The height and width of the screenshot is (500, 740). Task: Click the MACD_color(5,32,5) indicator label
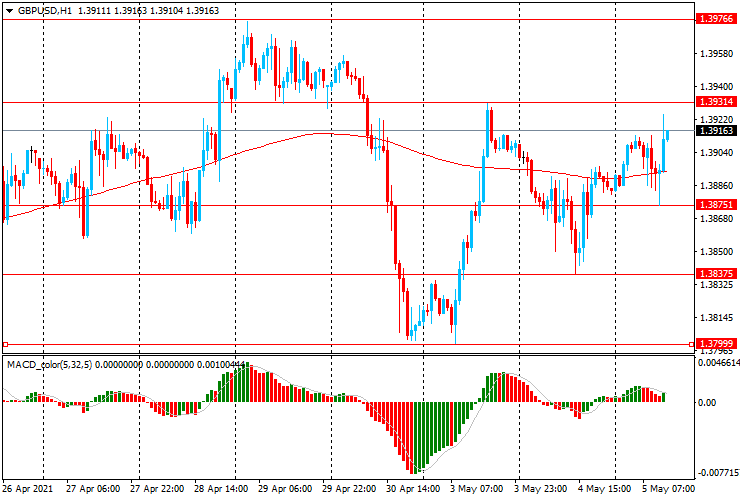50,364
